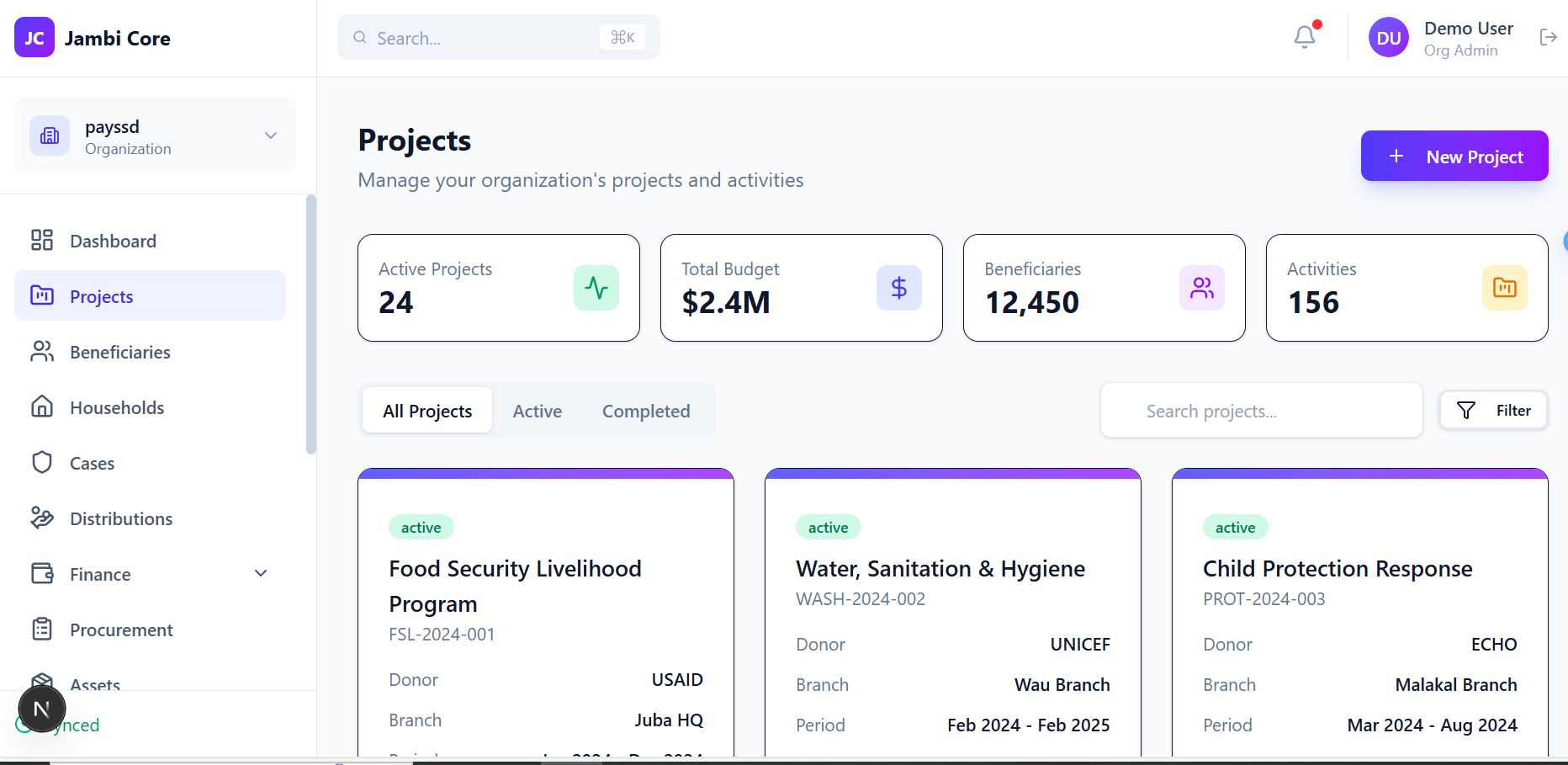
Task: Click the notification bell icon
Action: pyautogui.click(x=1305, y=37)
